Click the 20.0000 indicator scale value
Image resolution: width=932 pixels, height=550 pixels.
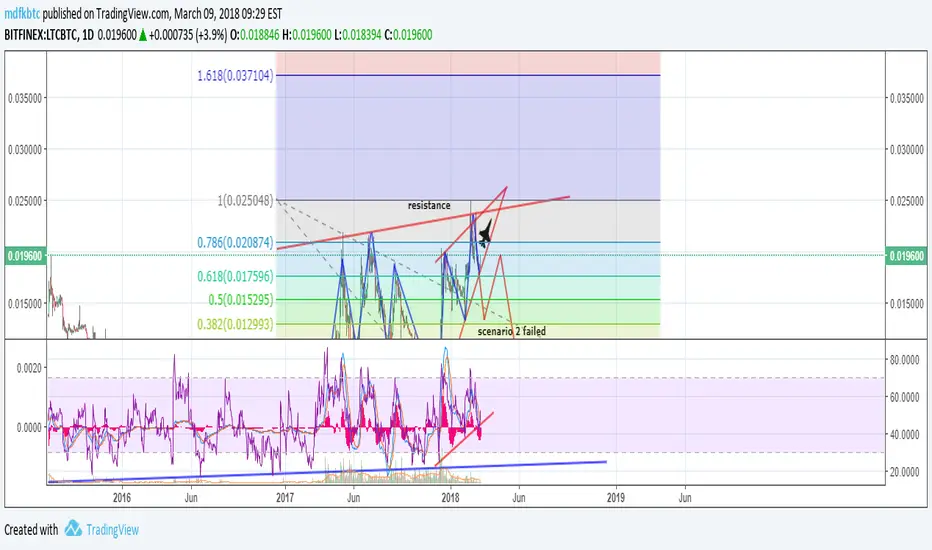904,472
